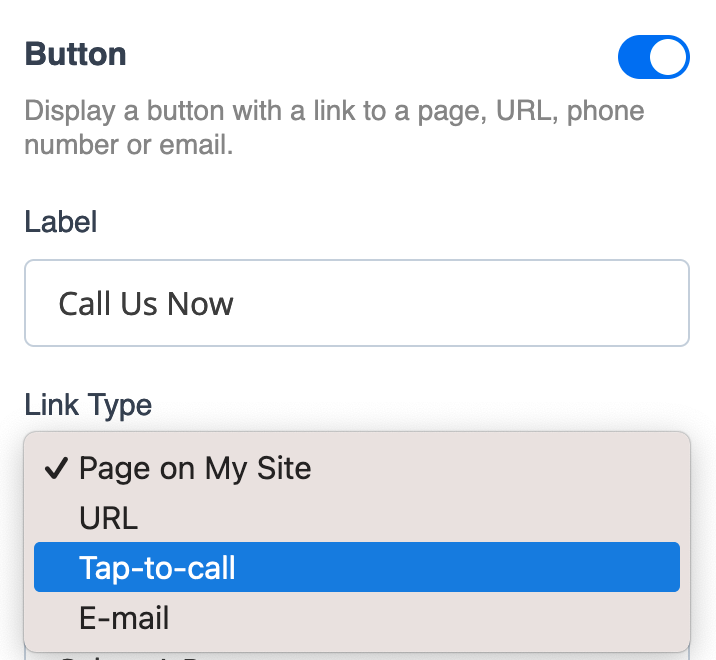Click the bold "Button" section heading
The width and height of the screenshot is (716, 660).
75,54
